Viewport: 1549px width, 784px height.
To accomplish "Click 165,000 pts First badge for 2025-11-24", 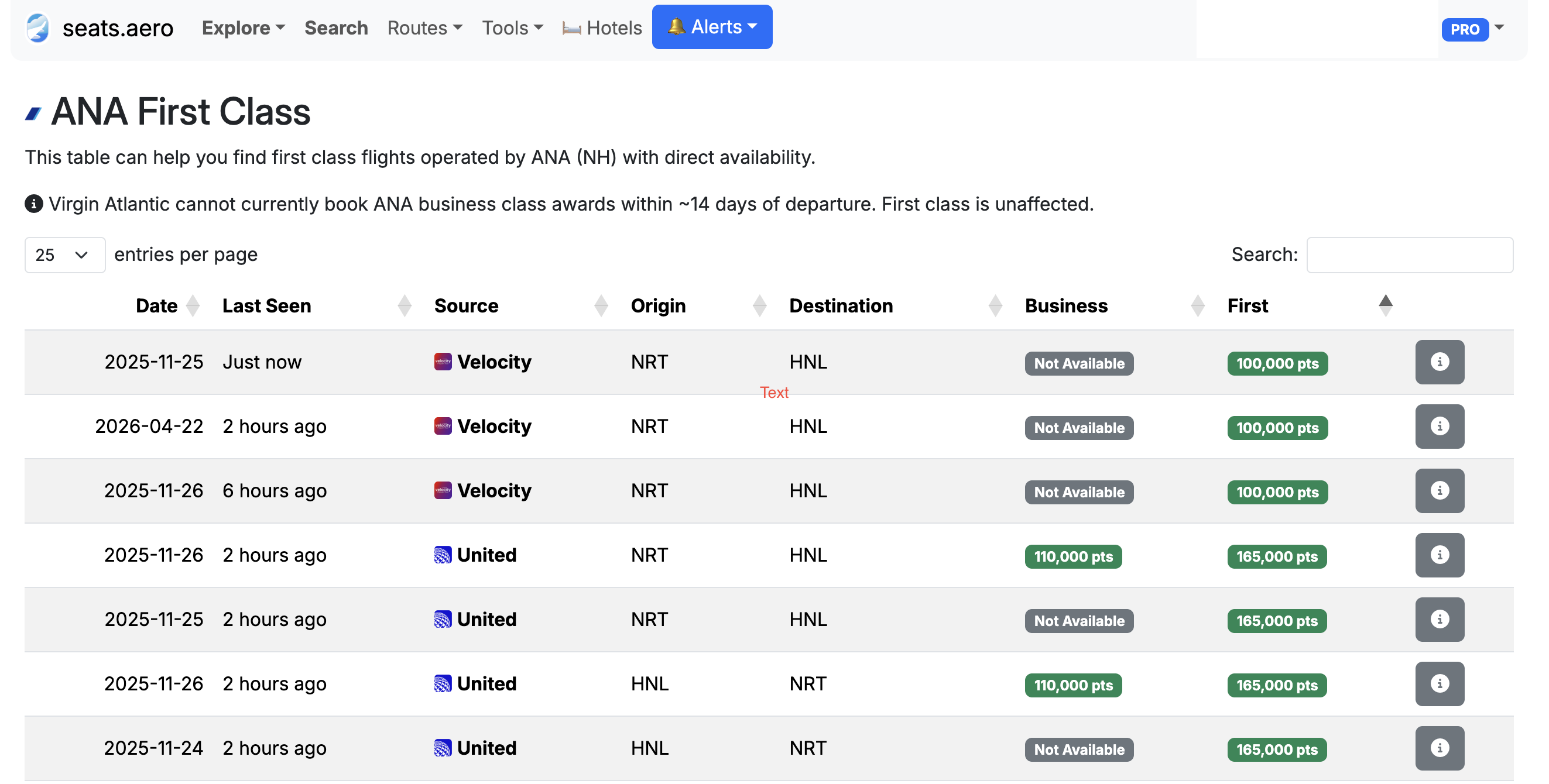I will pos(1277,749).
